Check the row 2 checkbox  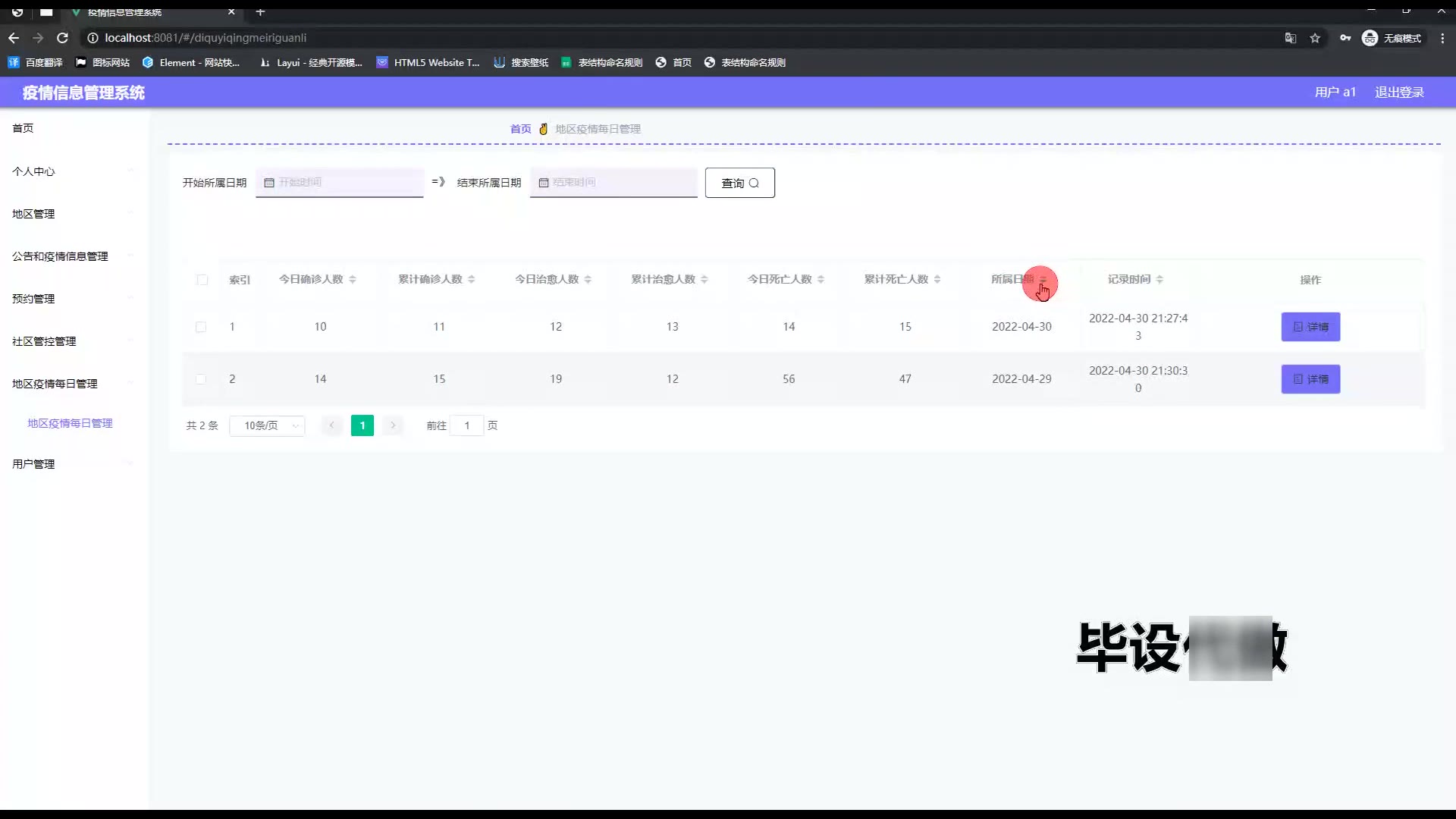tap(201, 379)
